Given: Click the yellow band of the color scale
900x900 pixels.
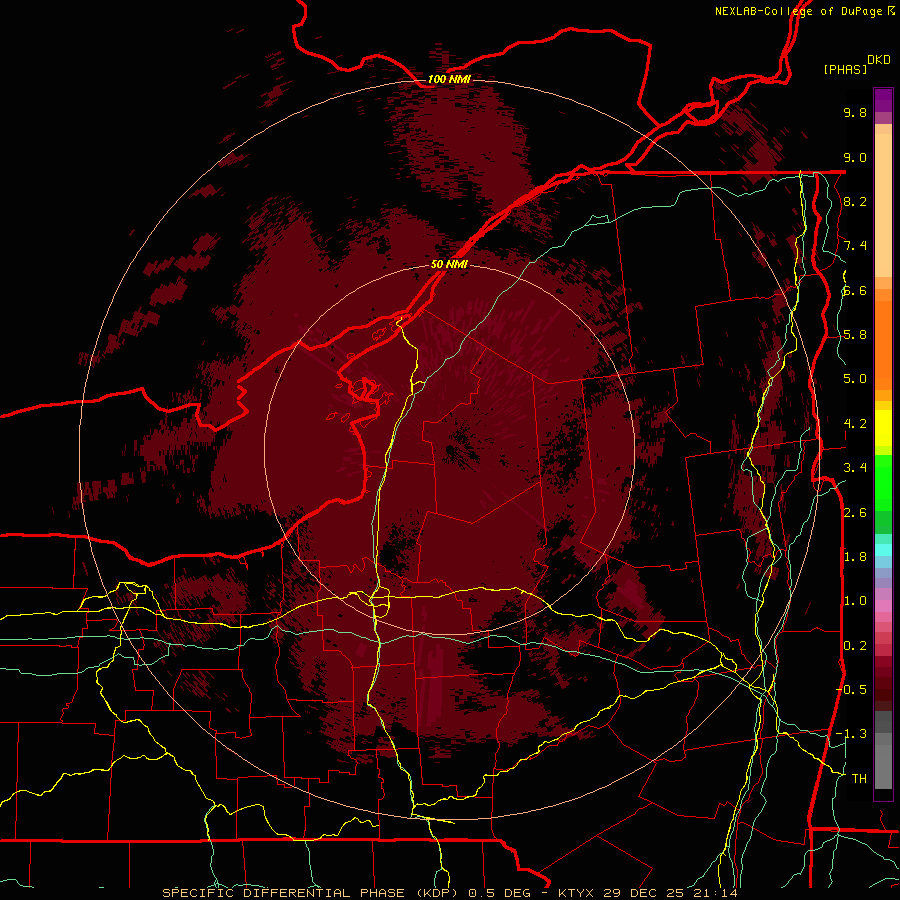Looking at the screenshot, I should (883, 428).
